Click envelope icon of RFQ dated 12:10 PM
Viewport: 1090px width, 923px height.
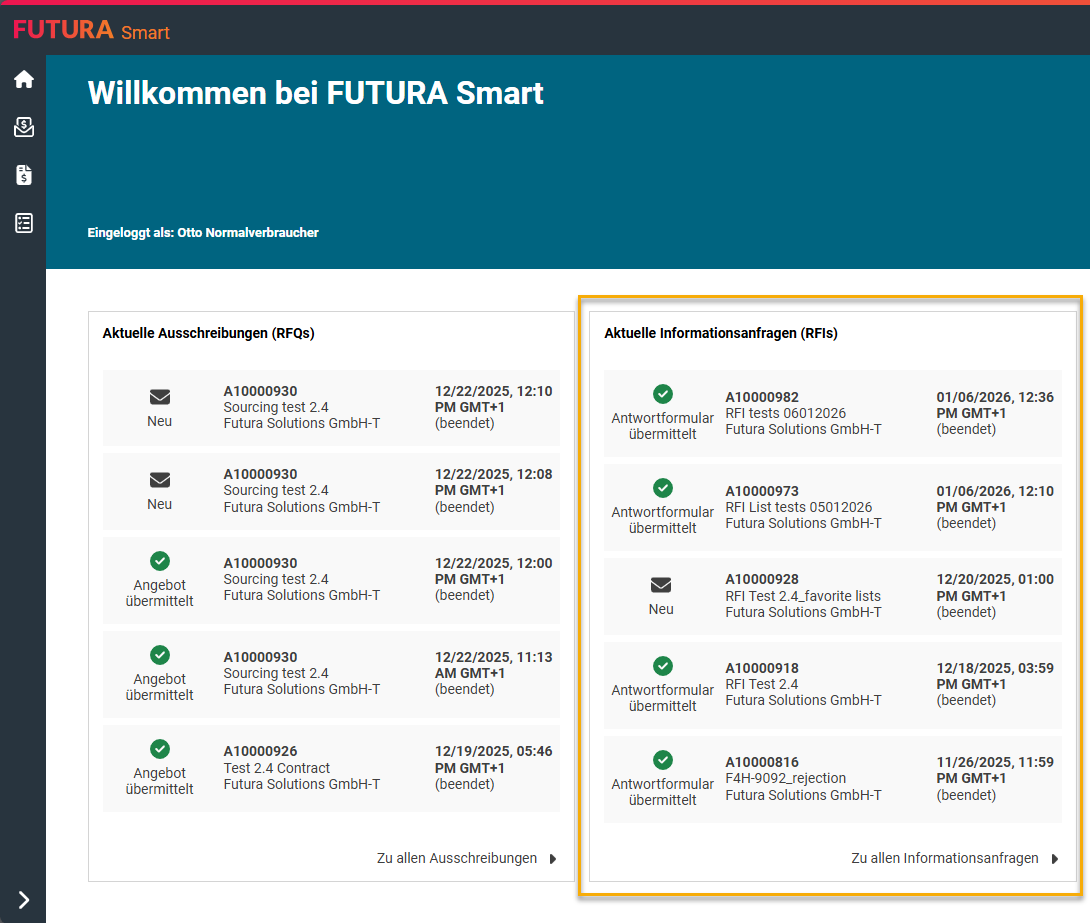click(x=159, y=398)
